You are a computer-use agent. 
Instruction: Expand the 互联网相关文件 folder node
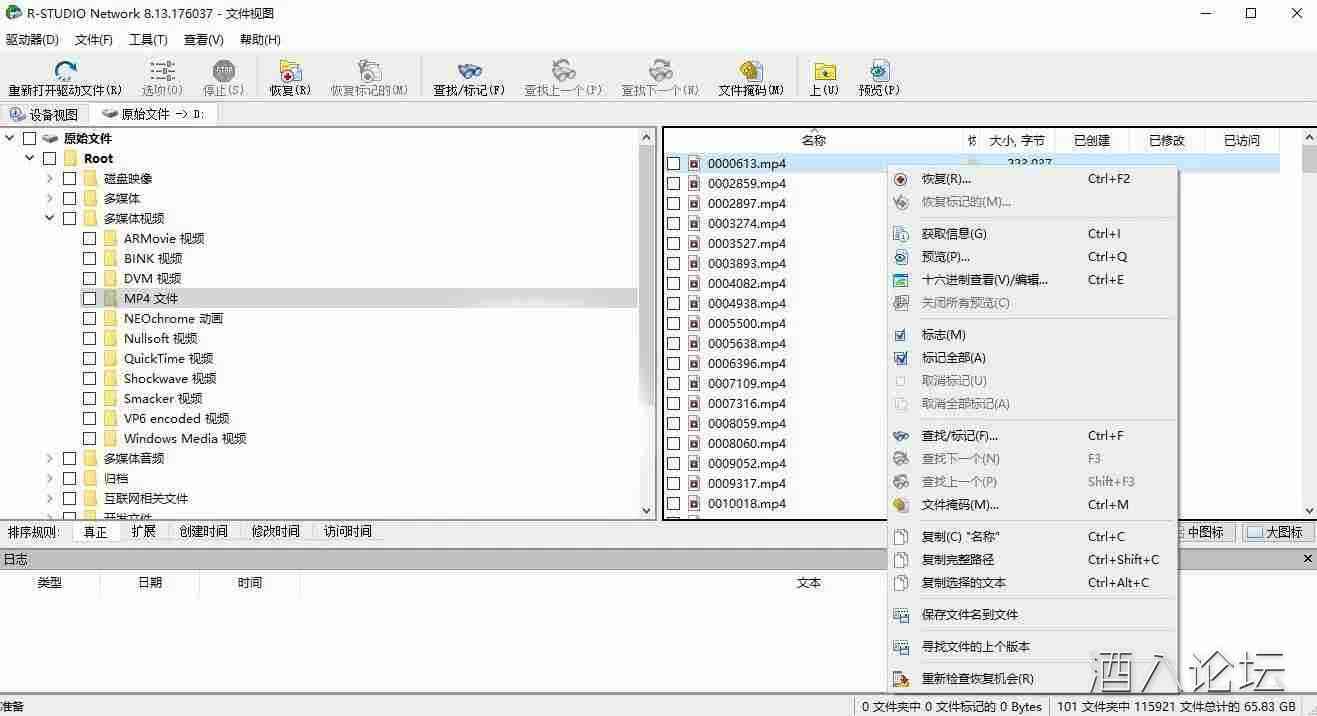coord(50,498)
